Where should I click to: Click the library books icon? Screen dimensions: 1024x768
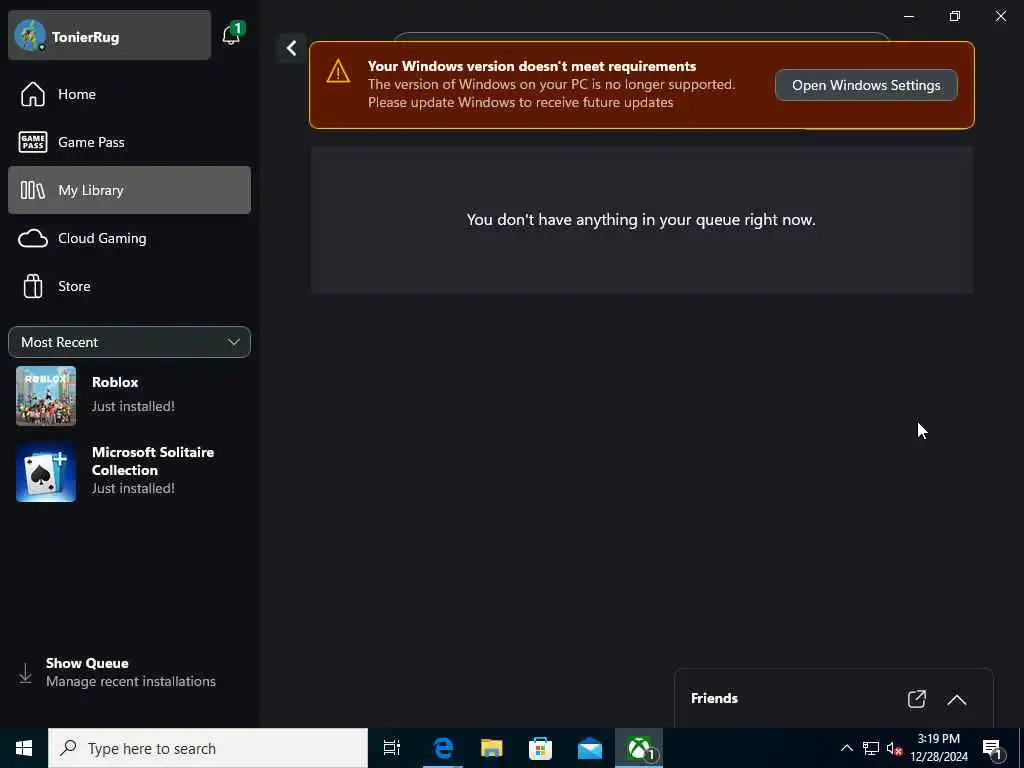click(x=33, y=190)
